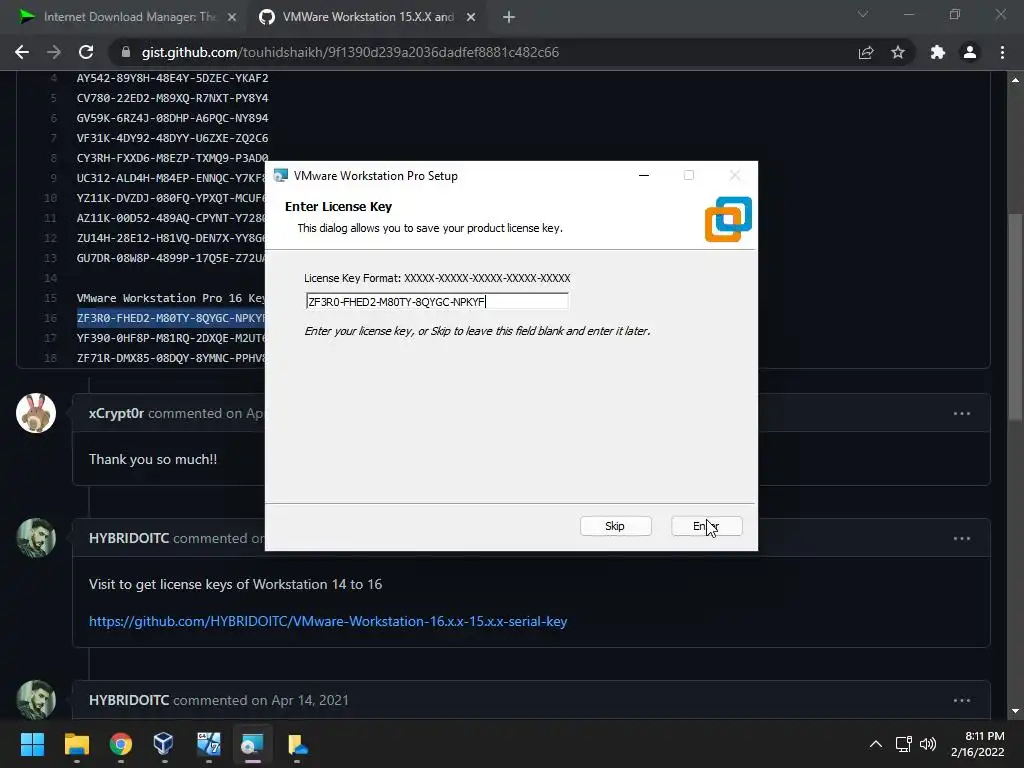Open options menu on HYBRIDOITC license keys comment
1024x768 pixels.
click(x=962, y=539)
